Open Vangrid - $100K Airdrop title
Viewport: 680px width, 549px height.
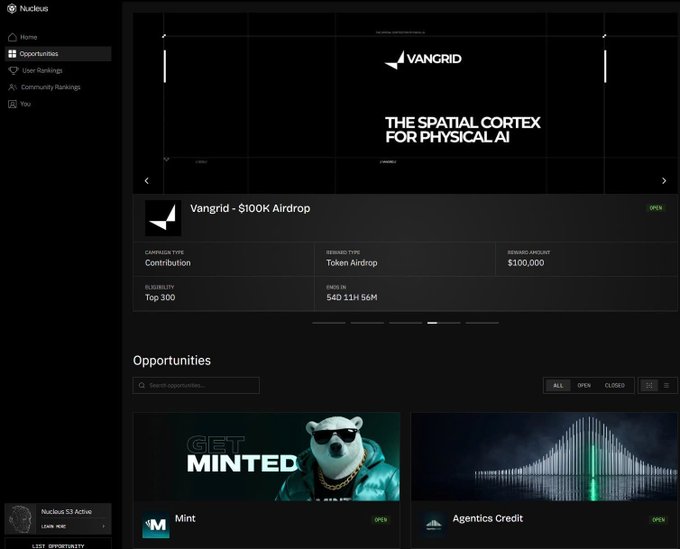[x=250, y=209]
